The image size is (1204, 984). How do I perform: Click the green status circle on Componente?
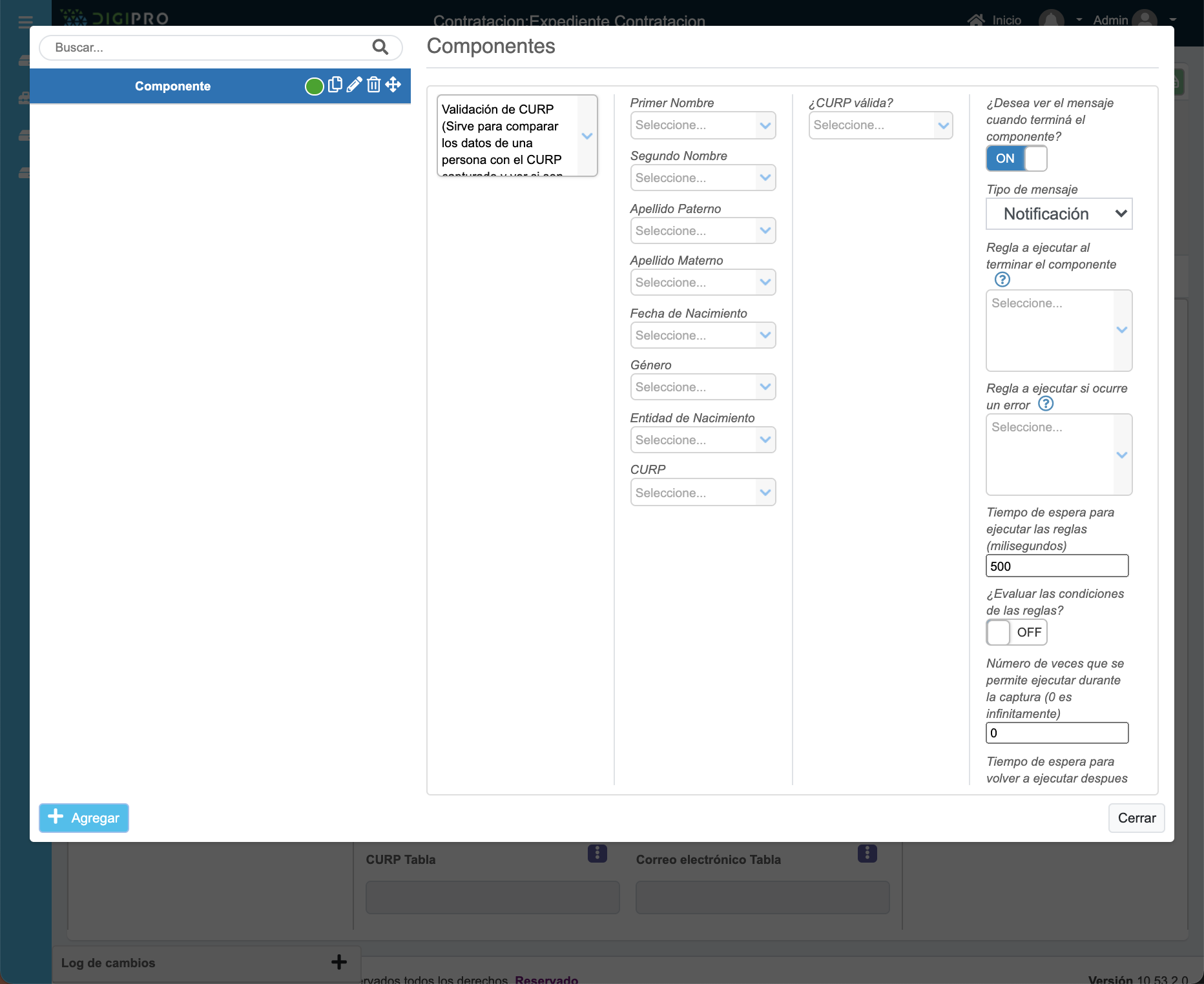coord(314,87)
